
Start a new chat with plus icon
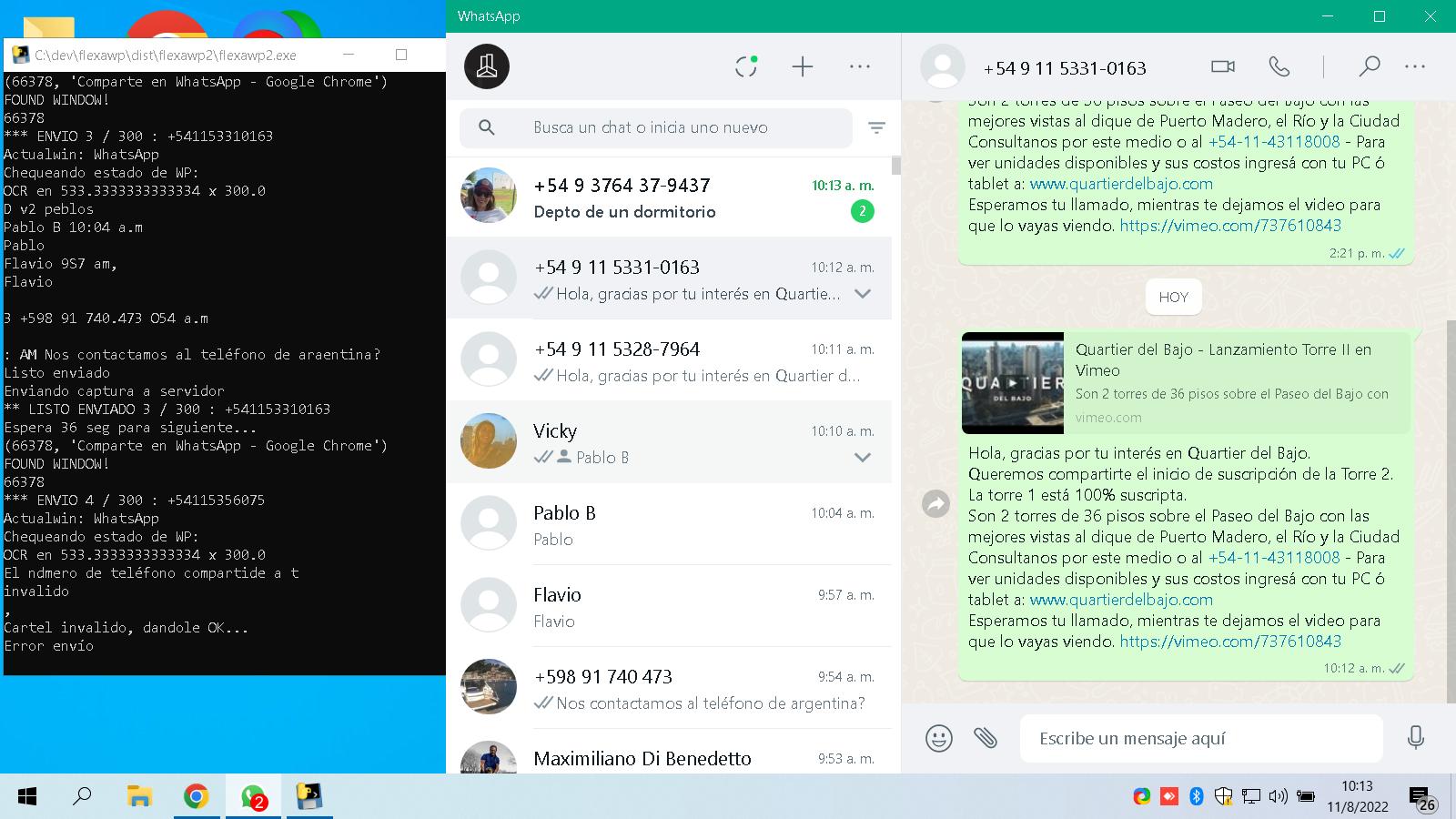803,66
